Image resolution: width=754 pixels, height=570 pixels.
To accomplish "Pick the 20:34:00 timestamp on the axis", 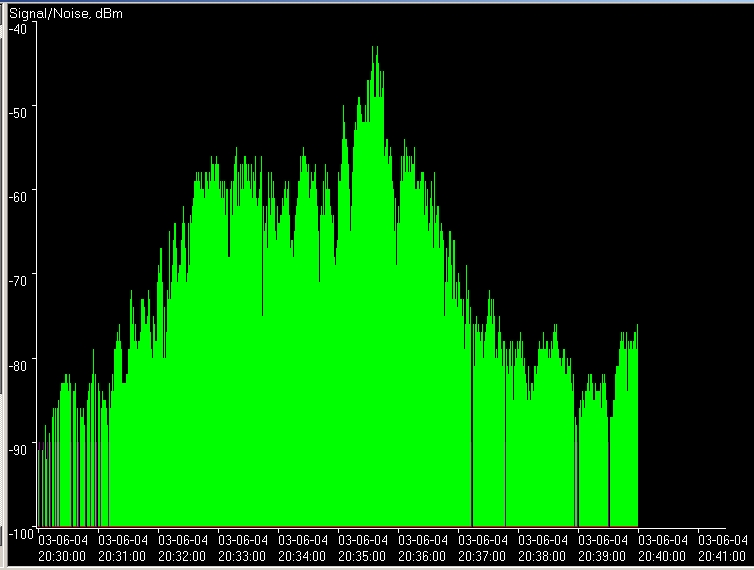I will coord(303,549).
